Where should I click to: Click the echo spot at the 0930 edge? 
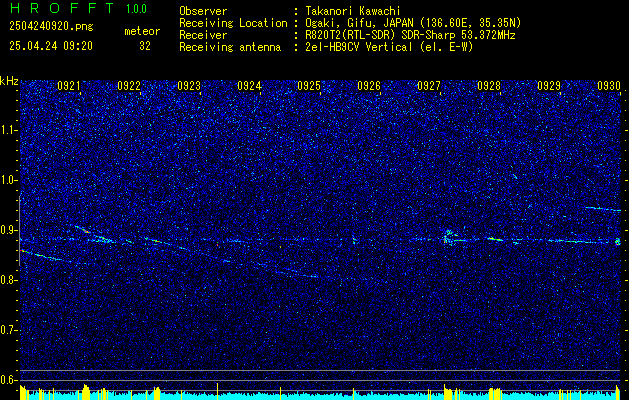(618, 241)
